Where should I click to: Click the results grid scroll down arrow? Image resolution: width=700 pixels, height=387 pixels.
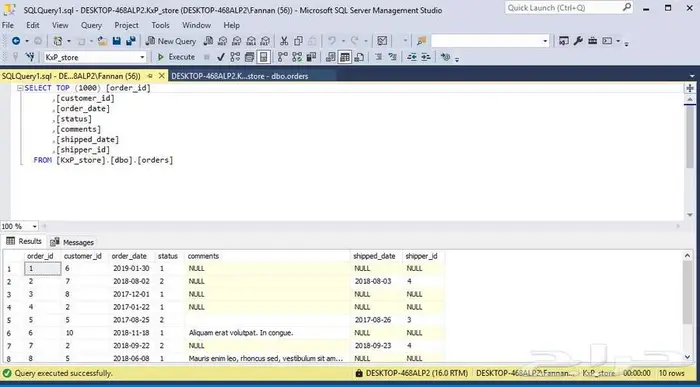pos(688,356)
